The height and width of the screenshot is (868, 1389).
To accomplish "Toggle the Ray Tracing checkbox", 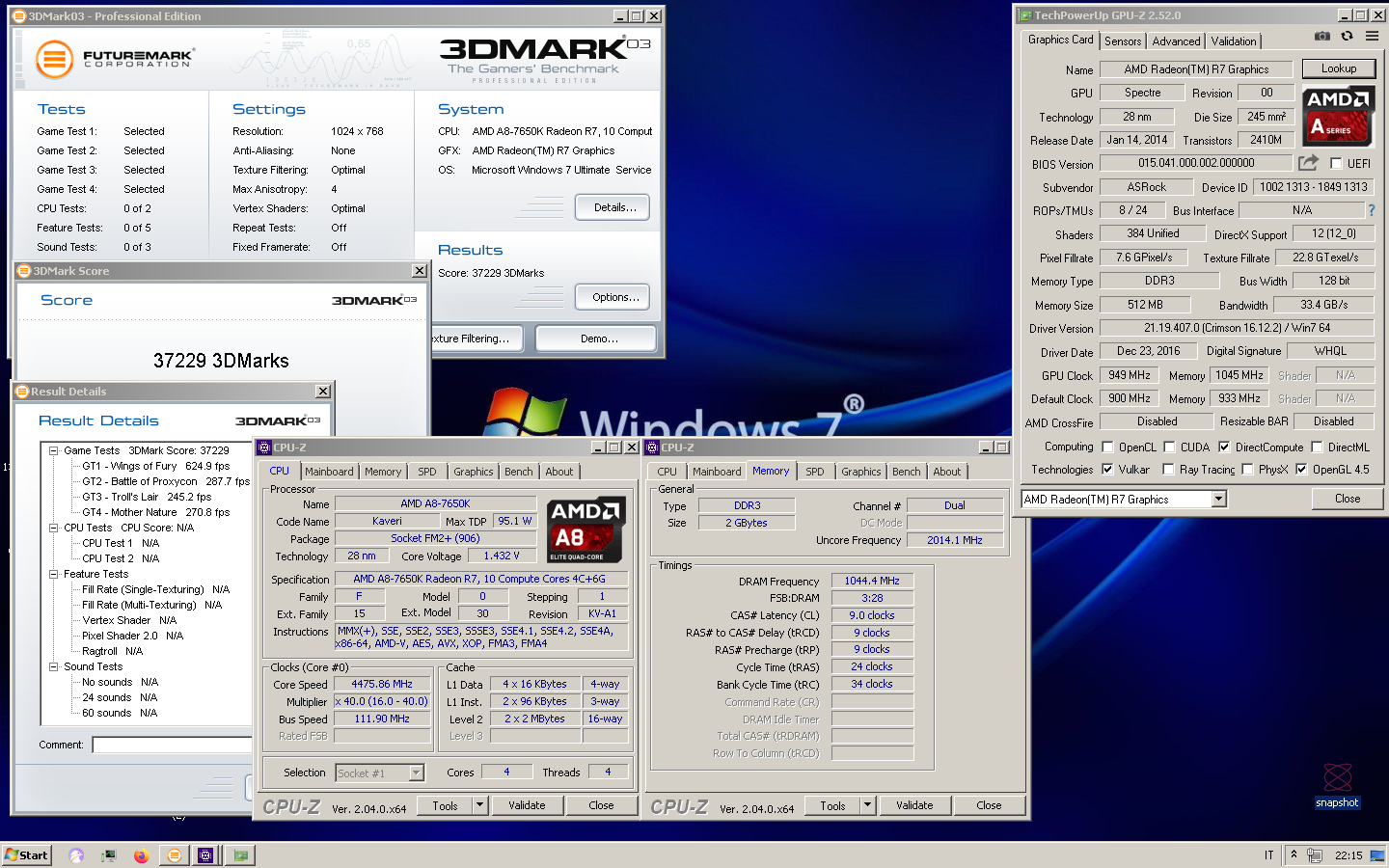I will 1169,470.
